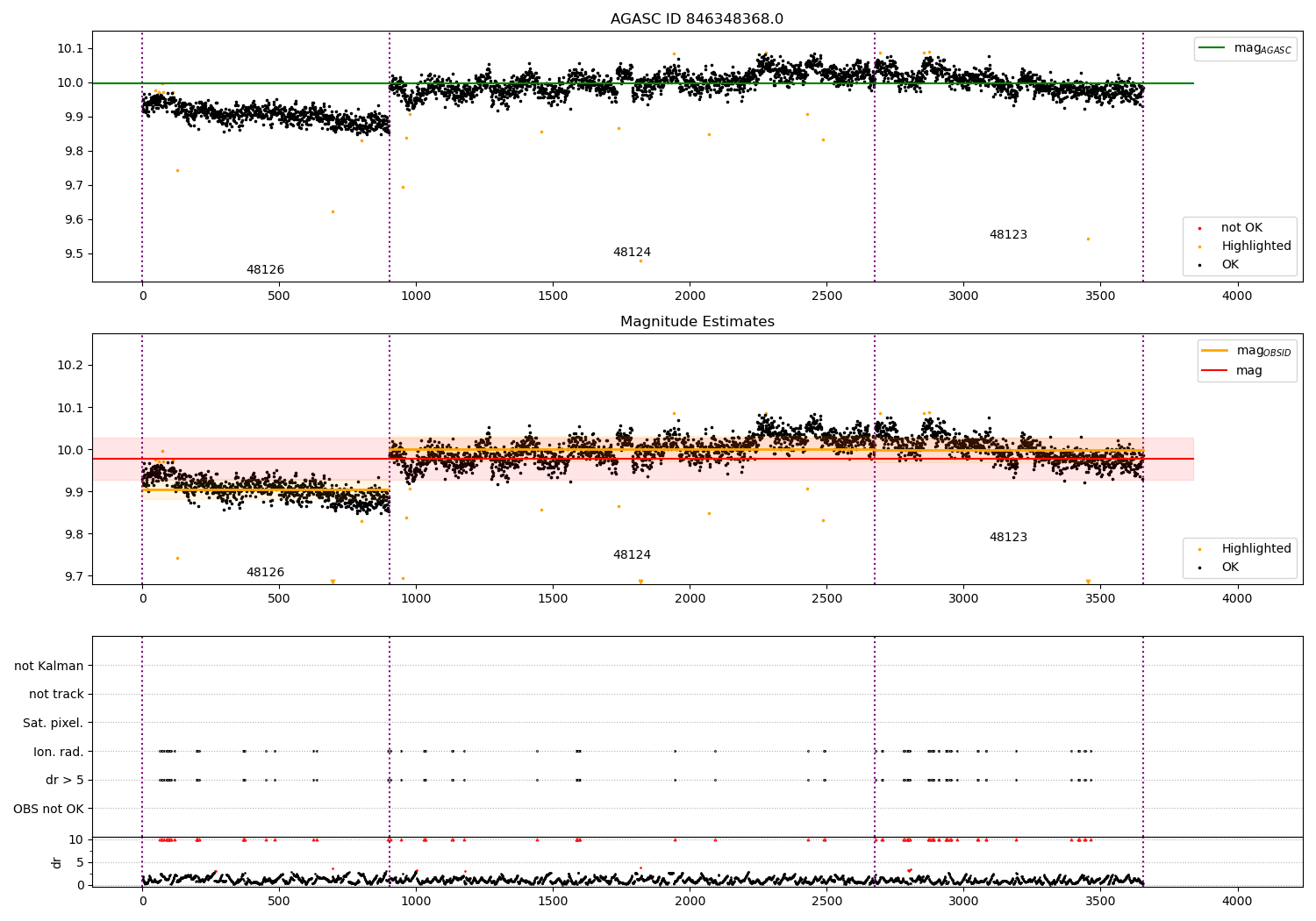Click the title 'AGASC ID 846348368.0'

point(697,19)
